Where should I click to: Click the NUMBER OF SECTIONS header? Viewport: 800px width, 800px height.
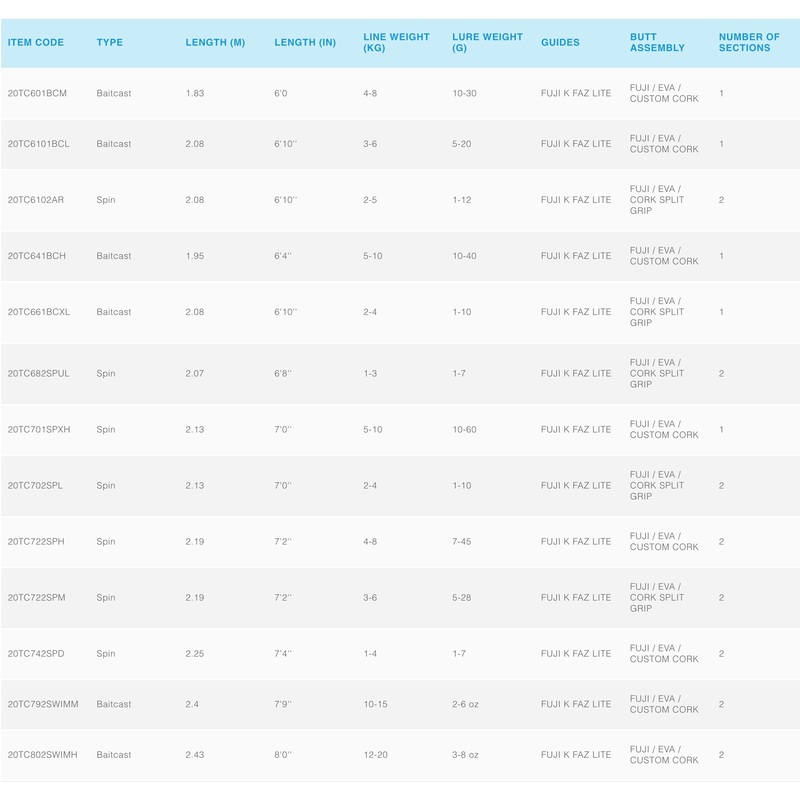tap(749, 43)
